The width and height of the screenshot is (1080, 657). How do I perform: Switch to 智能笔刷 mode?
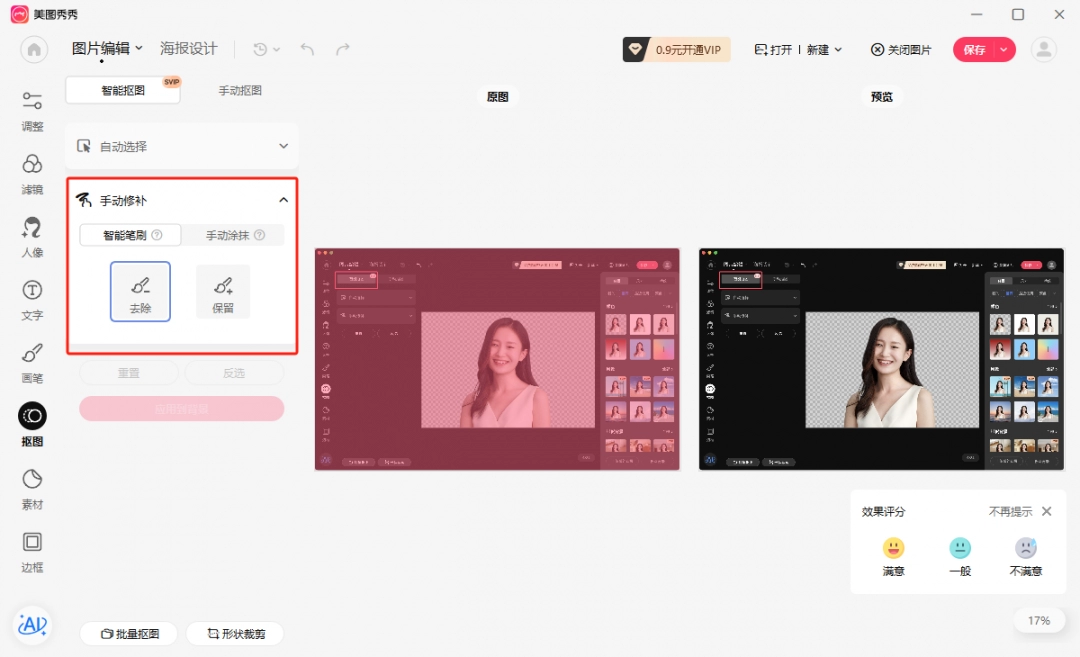131,235
